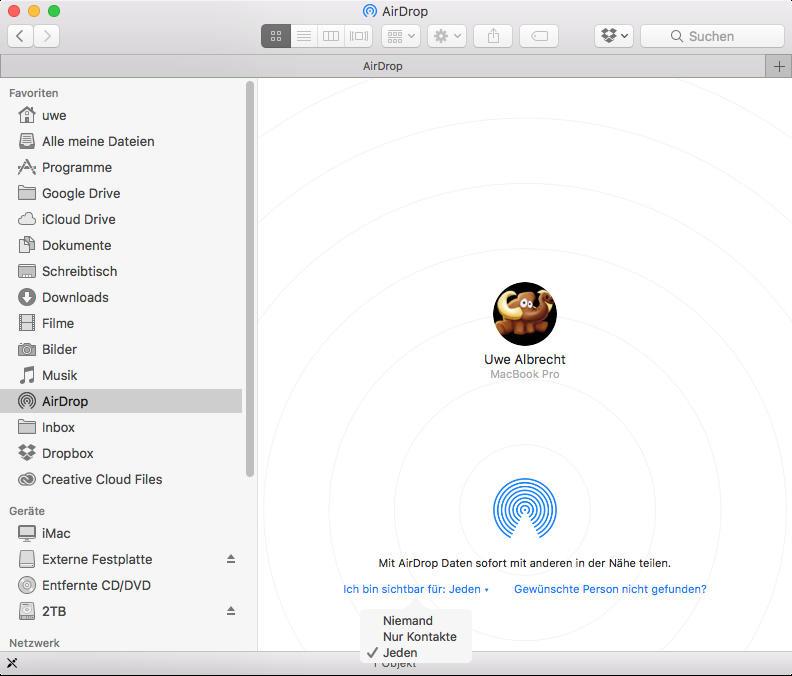Open the Dropbox toolbar dropdown
This screenshot has width=792, height=676.
[x=614, y=36]
